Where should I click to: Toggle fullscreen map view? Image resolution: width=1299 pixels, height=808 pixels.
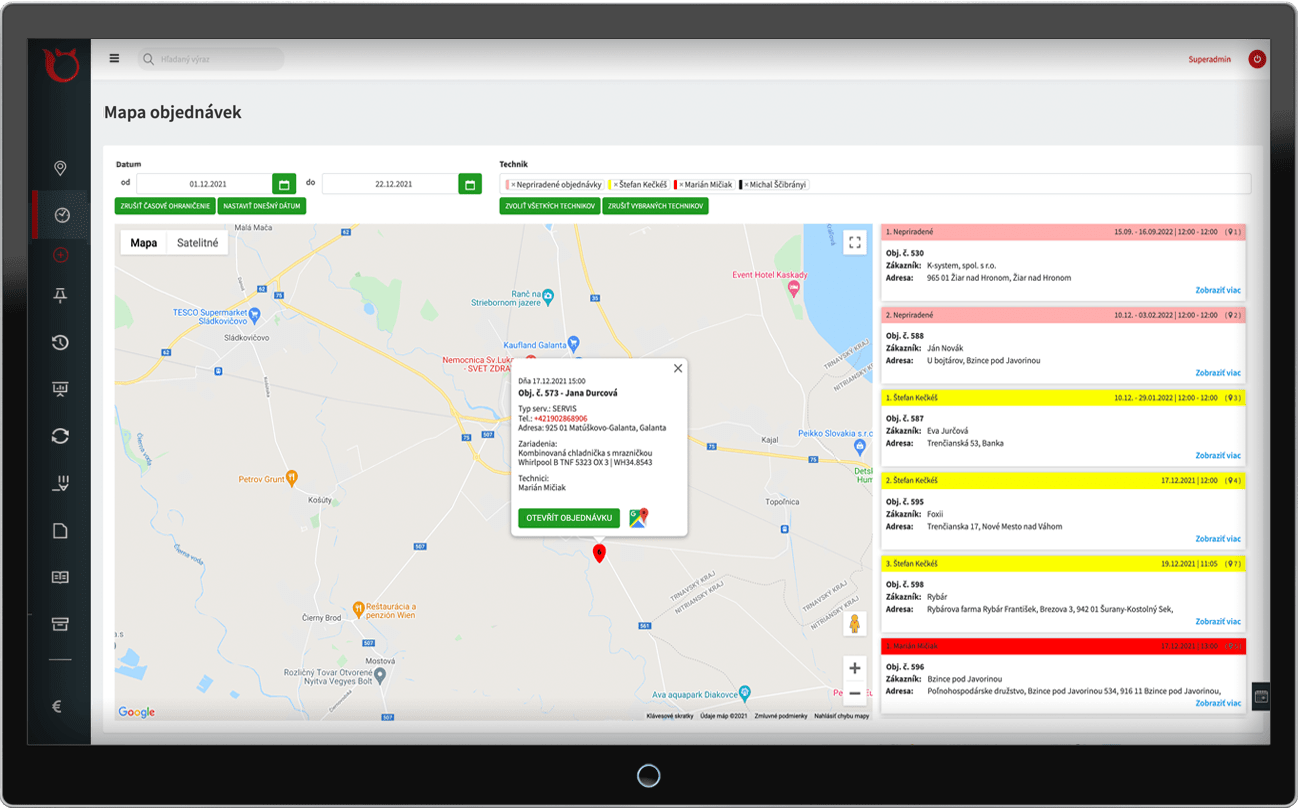point(854,242)
